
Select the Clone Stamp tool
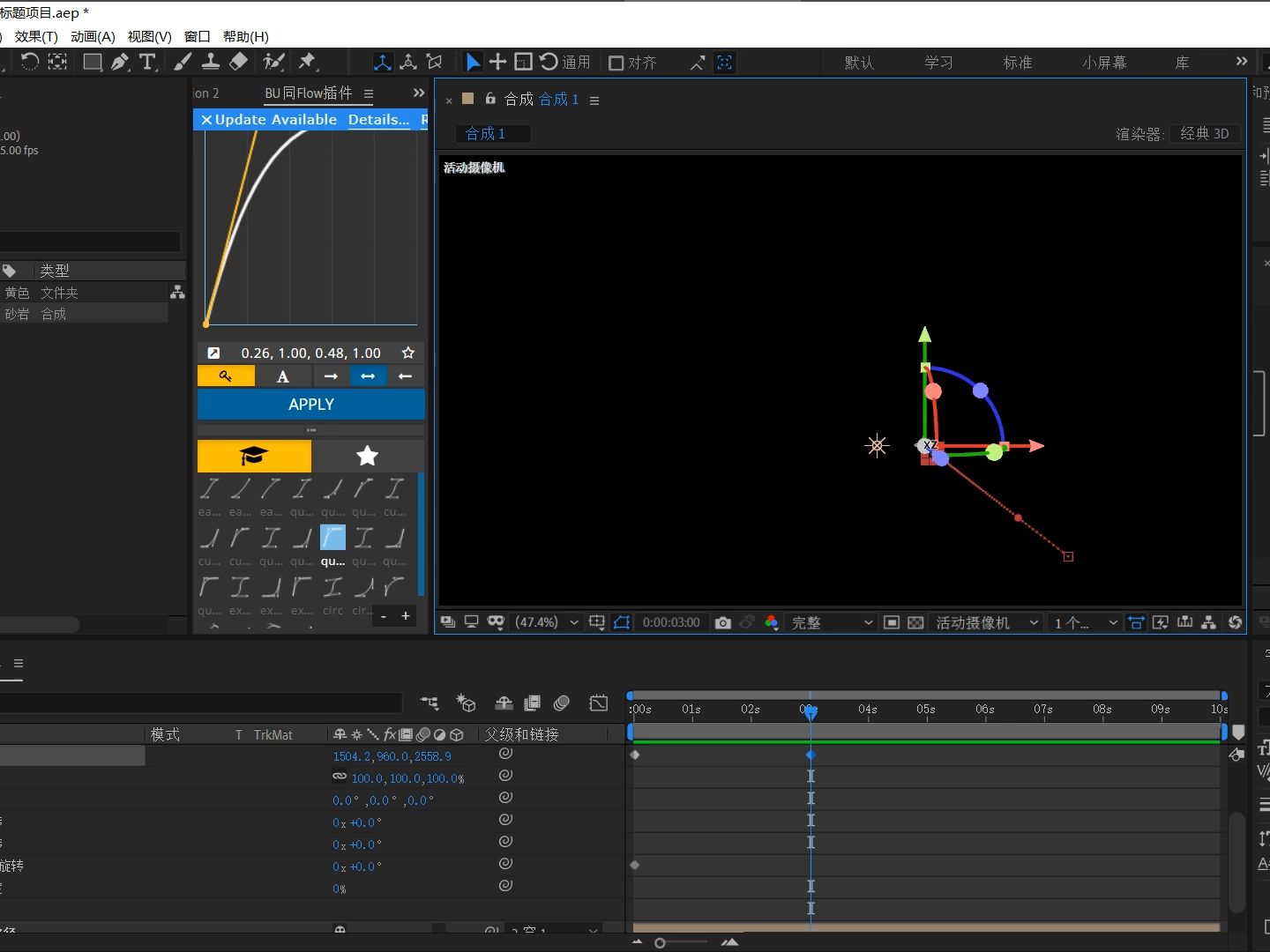pyautogui.click(x=211, y=62)
